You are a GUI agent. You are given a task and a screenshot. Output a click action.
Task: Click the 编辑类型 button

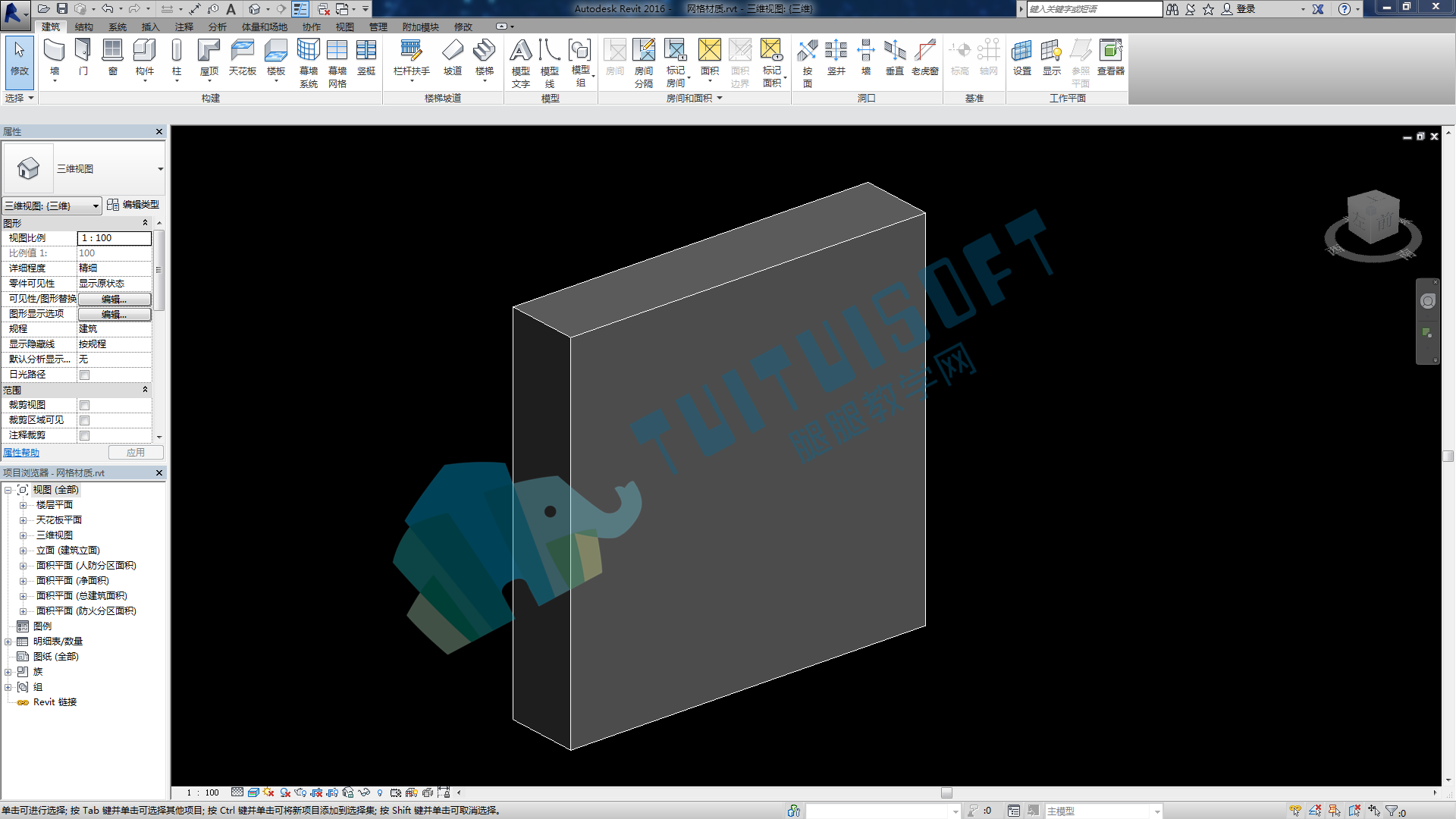coord(133,205)
